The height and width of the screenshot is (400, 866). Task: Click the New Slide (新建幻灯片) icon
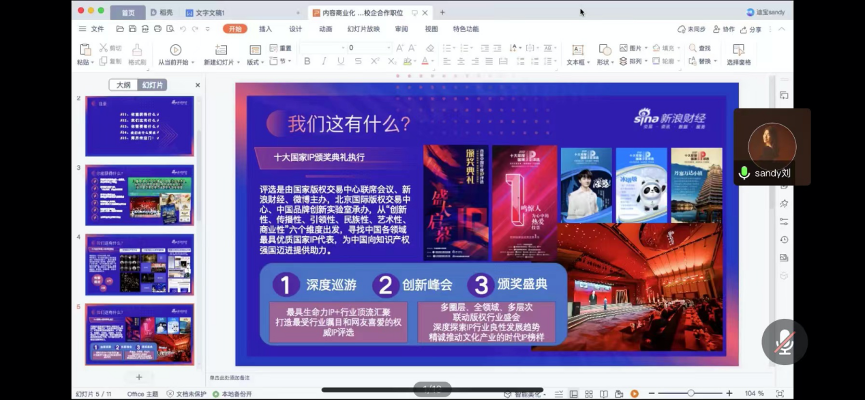coord(218,50)
